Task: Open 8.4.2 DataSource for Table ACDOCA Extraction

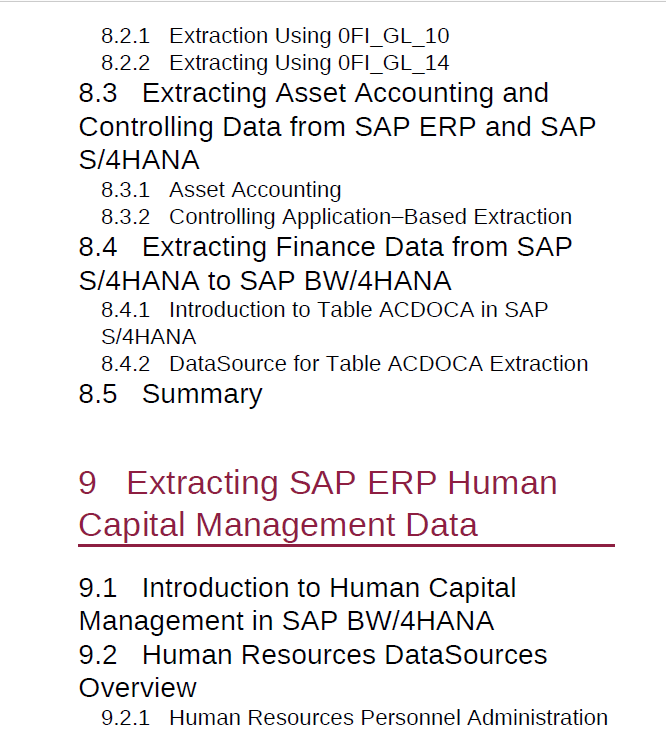Action: click(x=344, y=364)
